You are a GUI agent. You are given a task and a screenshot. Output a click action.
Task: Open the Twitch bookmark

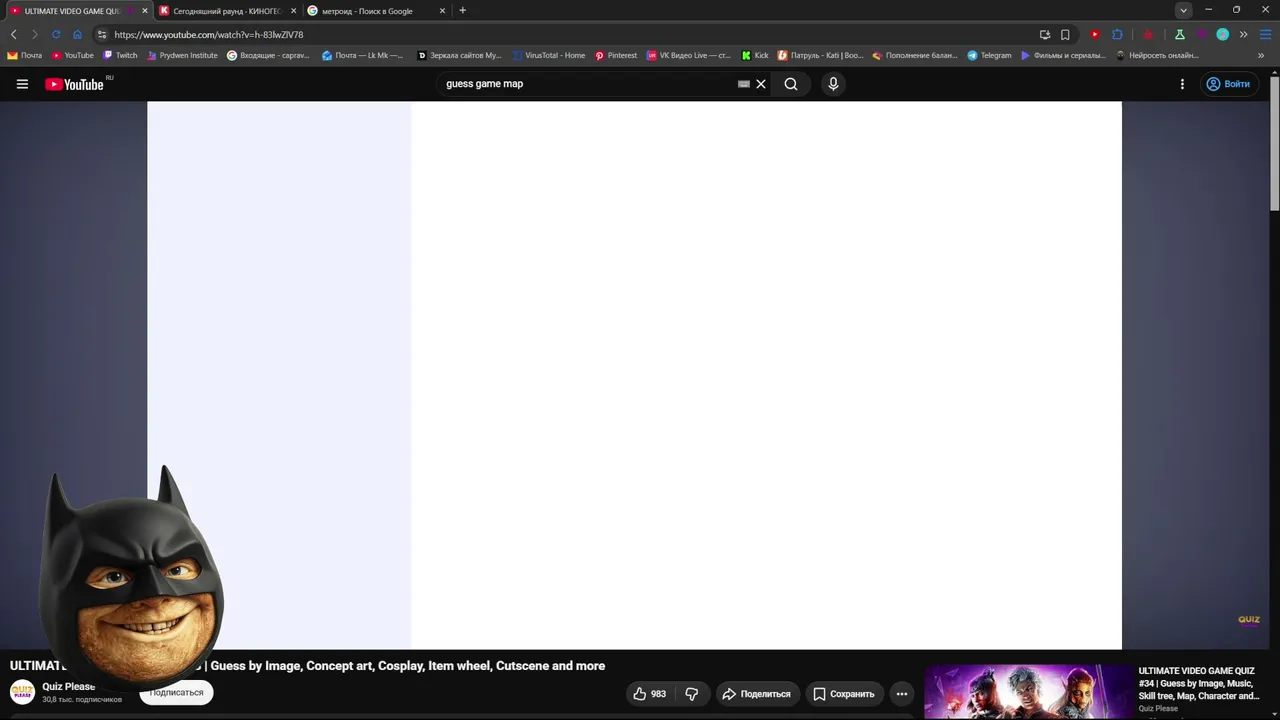(x=120, y=56)
